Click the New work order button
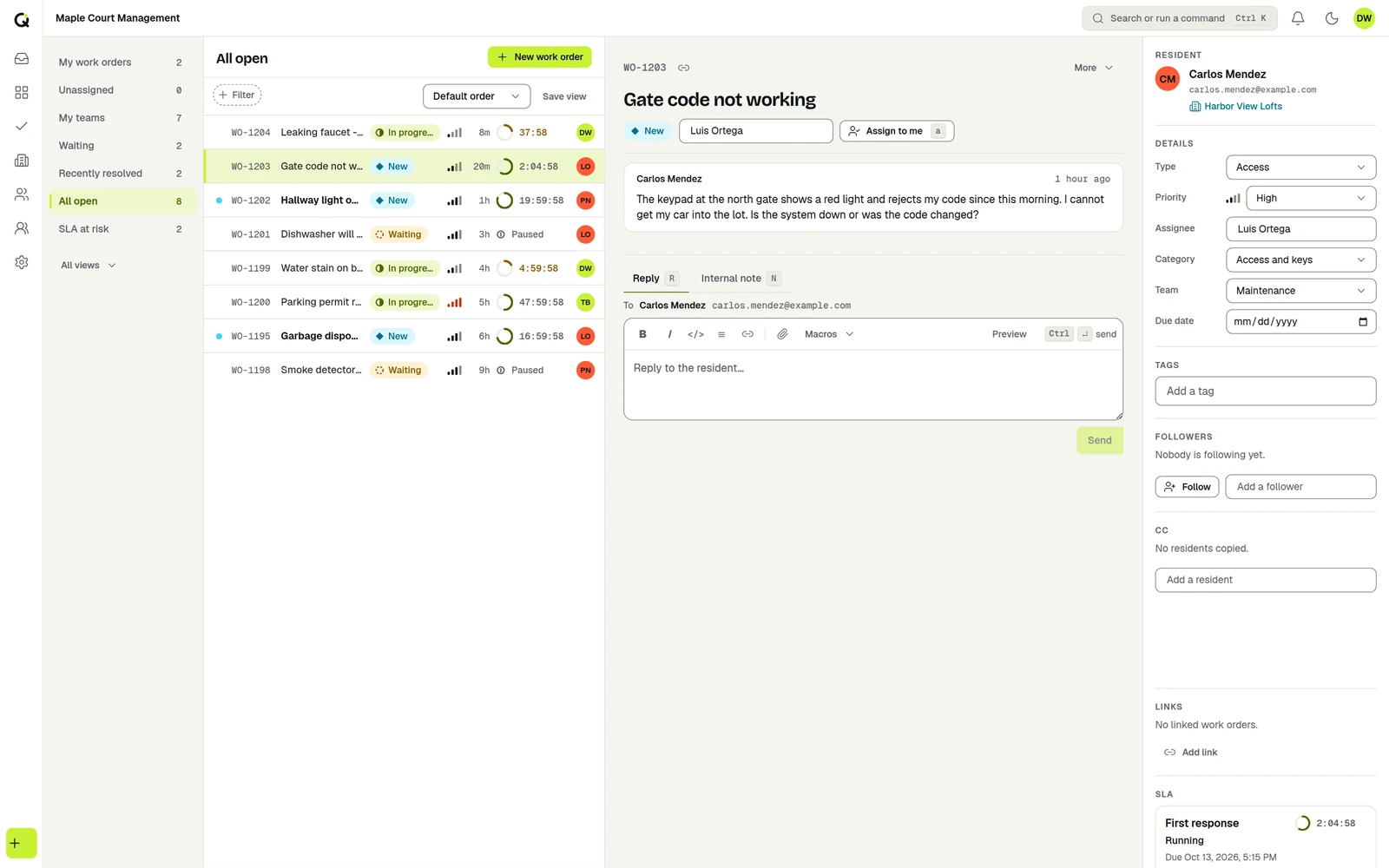The image size is (1389, 868). click(x=539, y=57)
